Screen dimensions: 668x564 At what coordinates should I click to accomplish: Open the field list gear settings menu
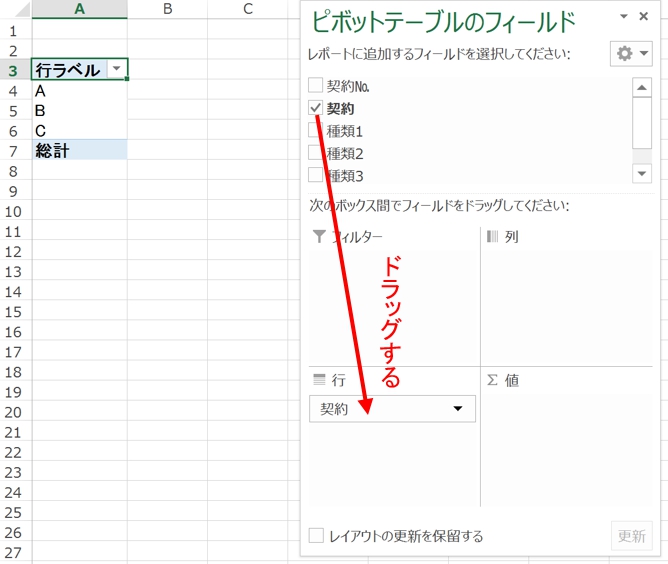coord(632,53)
